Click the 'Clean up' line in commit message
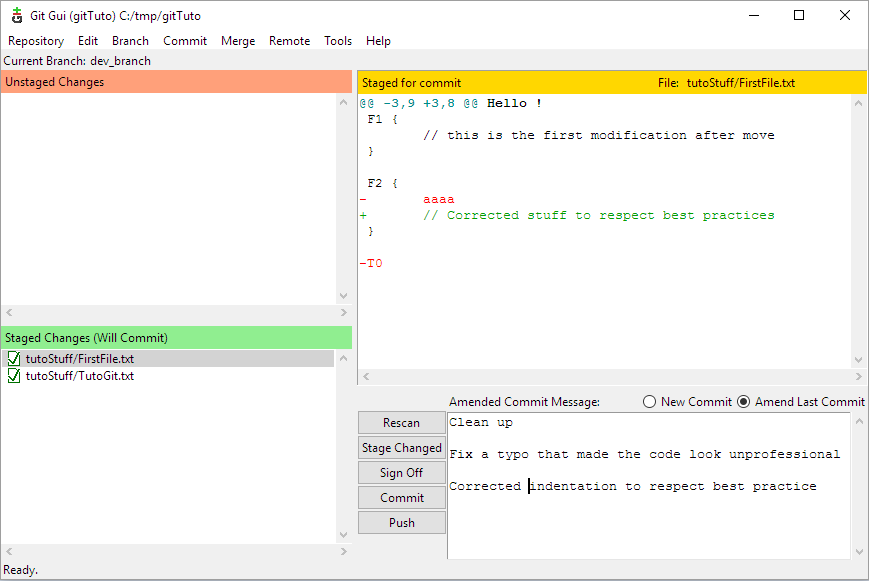869x581 pixels. pyautogui.click(x=480, y=422)
